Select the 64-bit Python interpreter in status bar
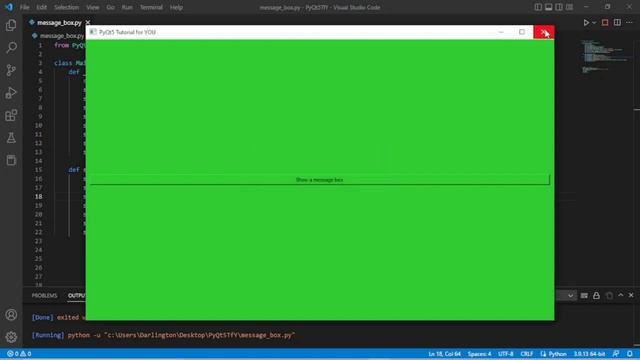This screenshot has width=640, height=360. point(589,354)
